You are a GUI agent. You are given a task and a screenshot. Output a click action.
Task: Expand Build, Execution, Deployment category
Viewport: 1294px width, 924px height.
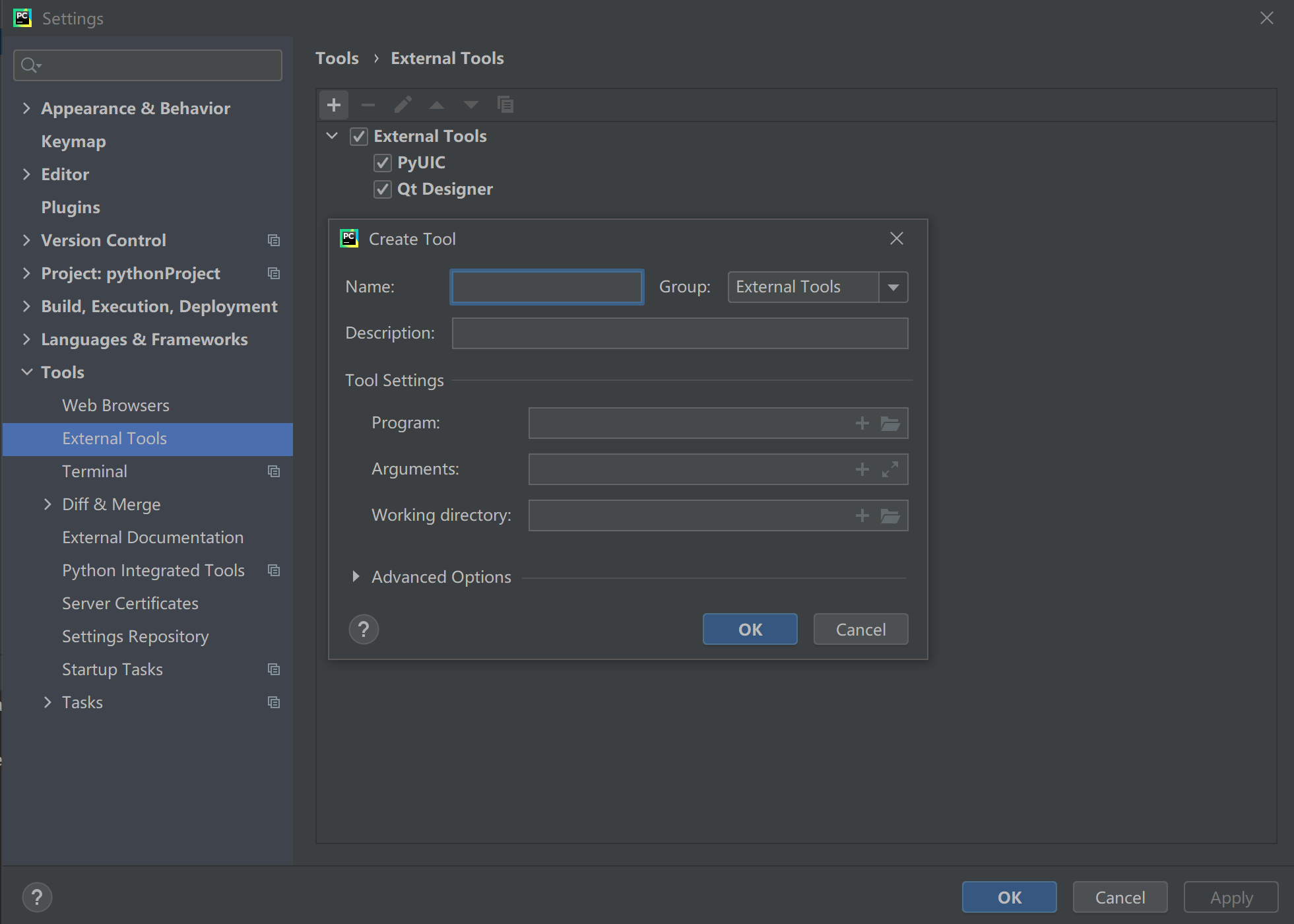click(x=26, y=306)
